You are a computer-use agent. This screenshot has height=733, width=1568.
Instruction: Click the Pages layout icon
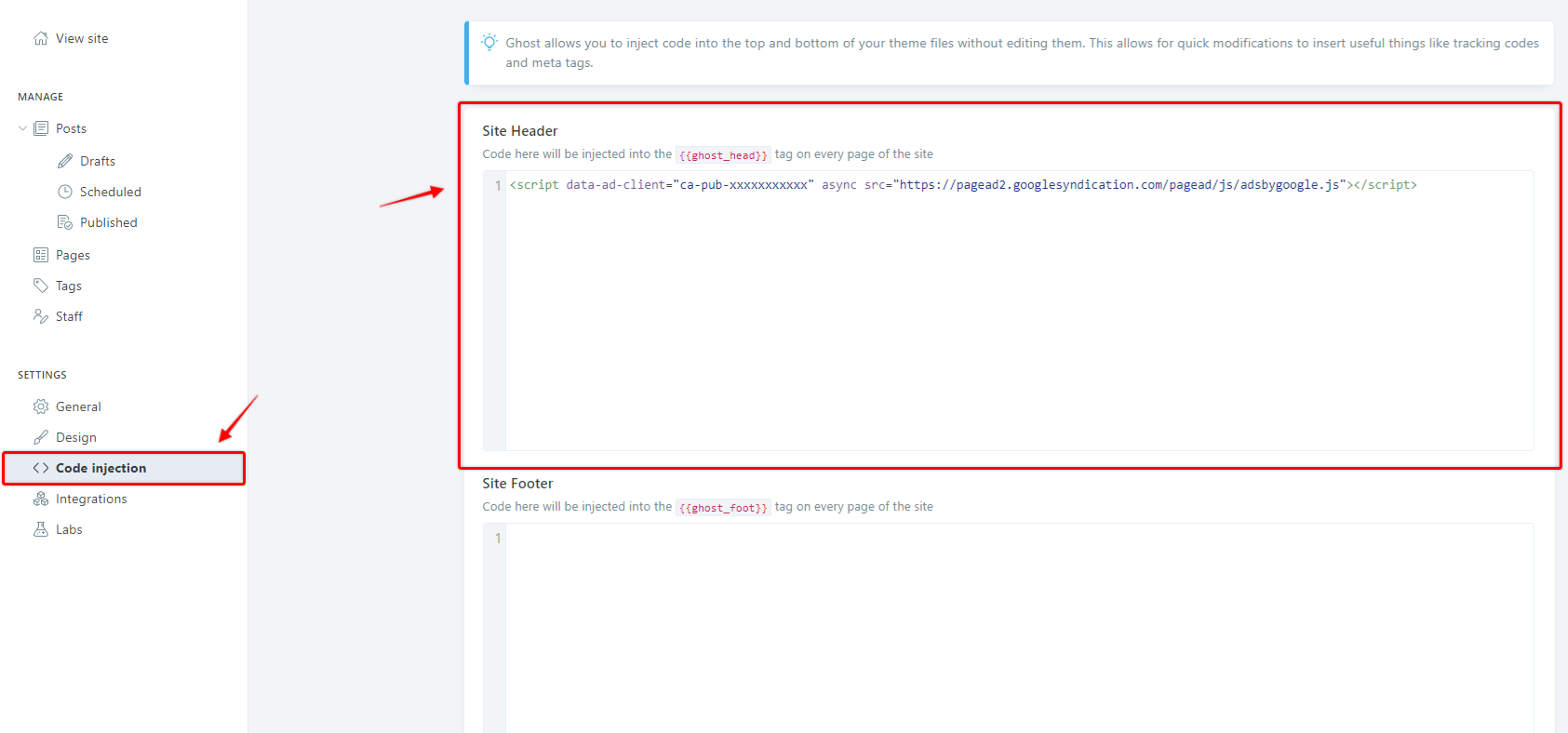tap(41, 255)
